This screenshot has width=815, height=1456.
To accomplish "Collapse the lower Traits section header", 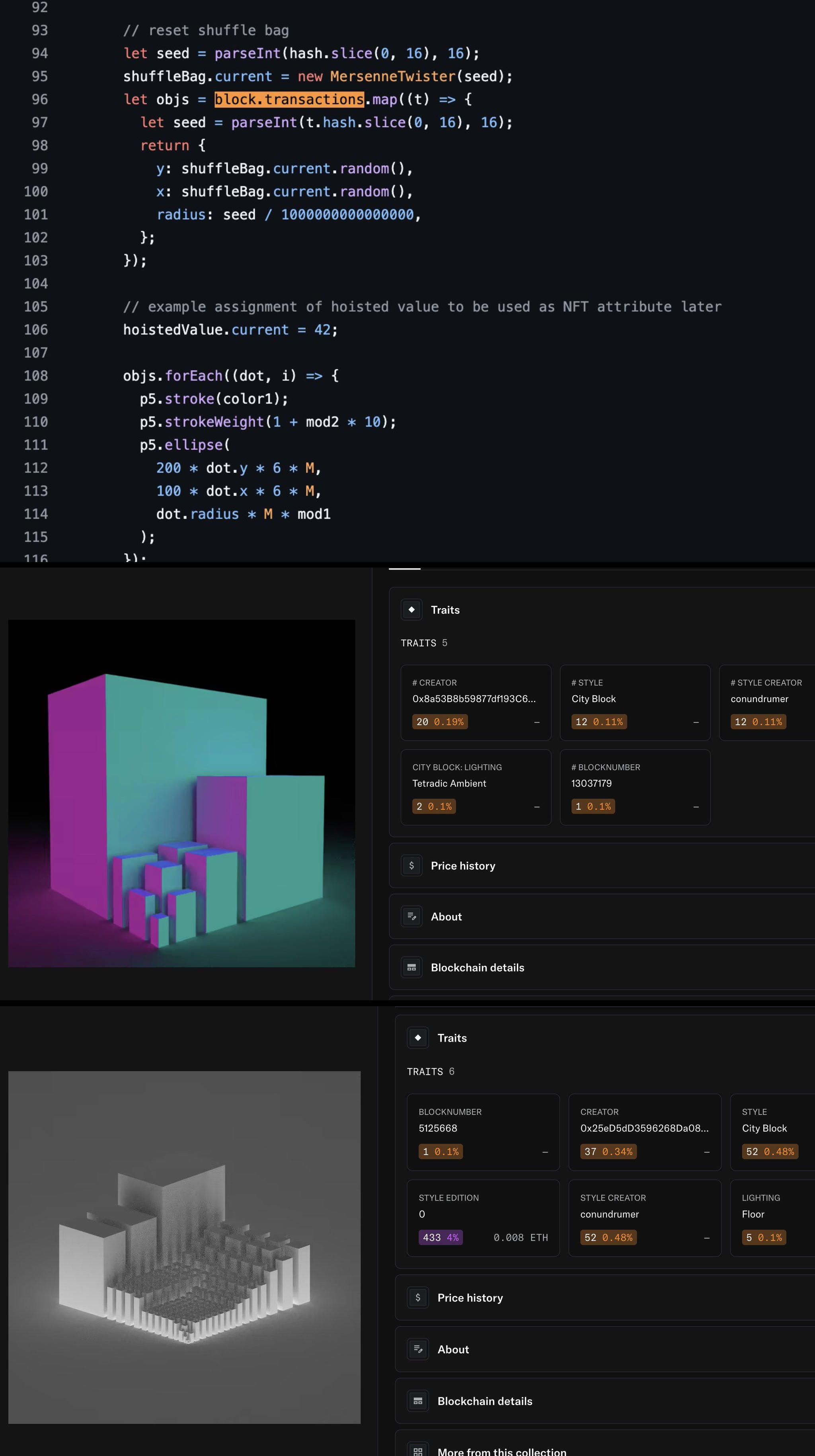I will click(x=605, y=1037).
